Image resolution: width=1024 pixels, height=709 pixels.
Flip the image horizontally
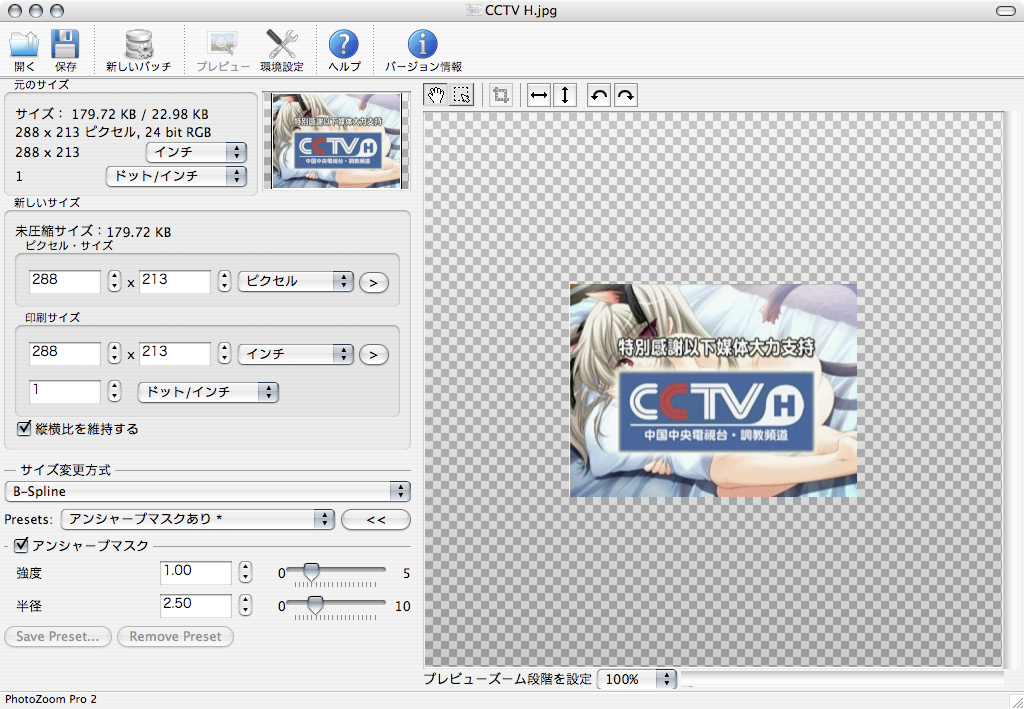(x=539, y=95)
